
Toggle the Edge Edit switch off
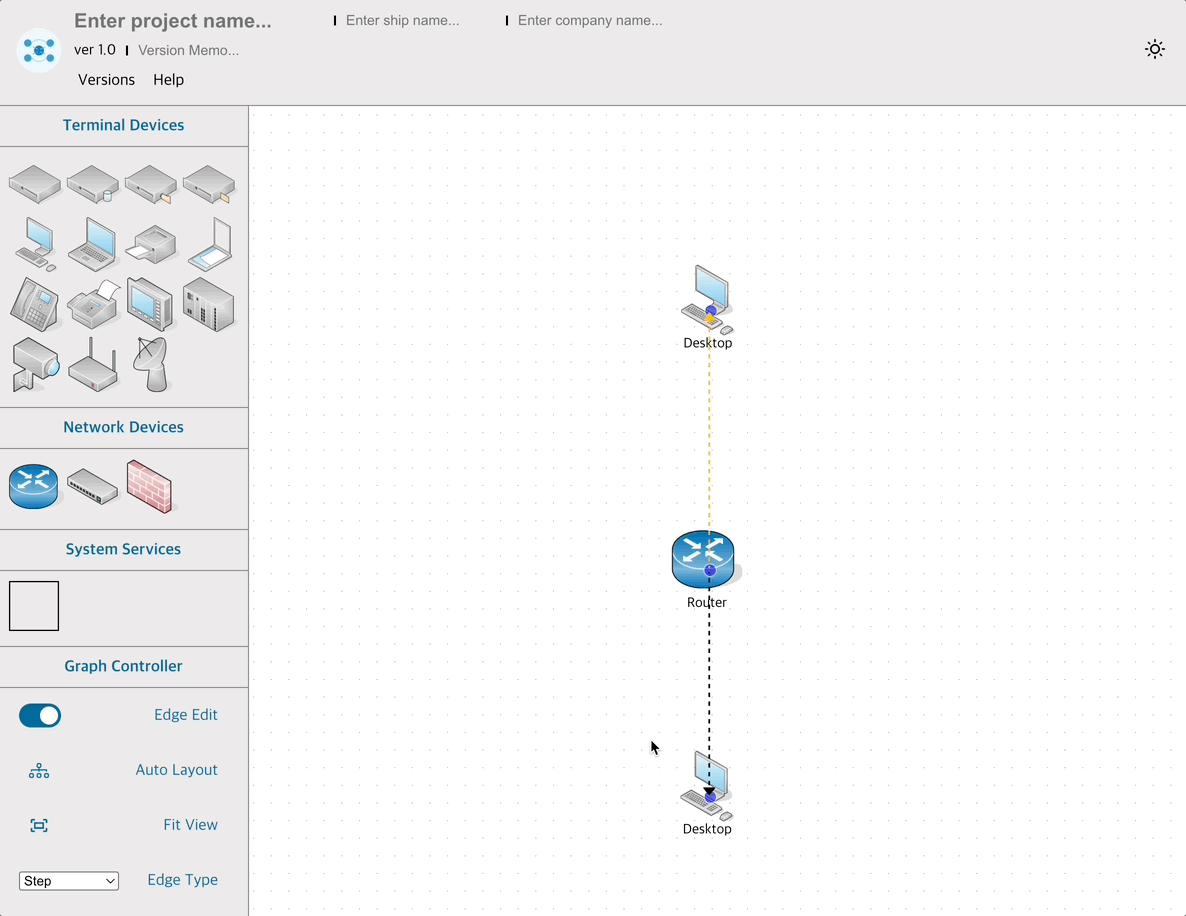[x=40, y=715]
